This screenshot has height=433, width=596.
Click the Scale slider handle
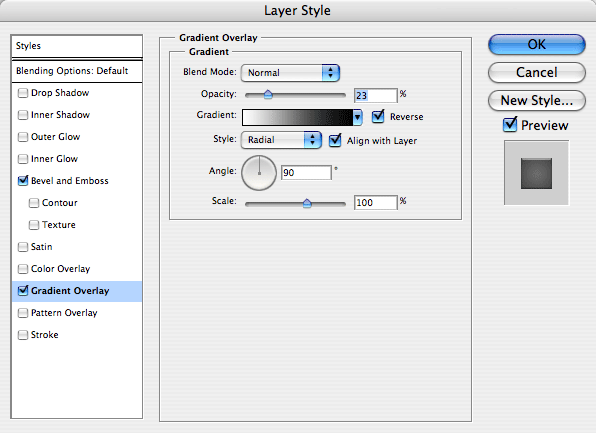[307, 203]
